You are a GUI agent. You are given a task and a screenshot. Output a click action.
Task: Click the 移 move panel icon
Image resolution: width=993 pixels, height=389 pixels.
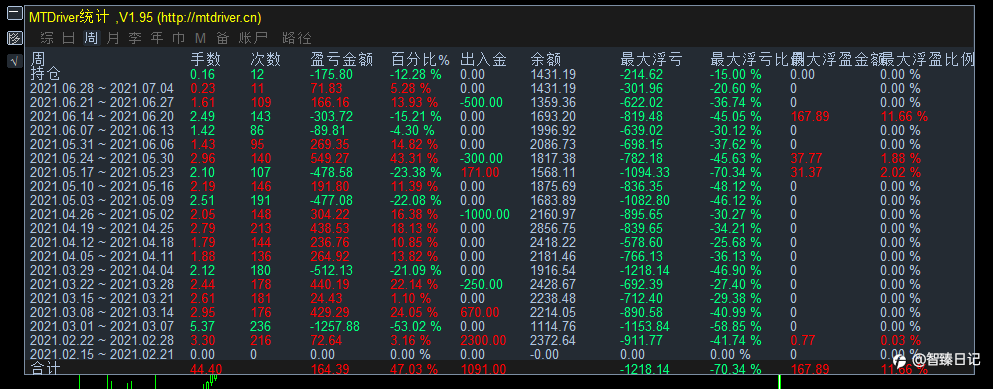pos(14,38)
